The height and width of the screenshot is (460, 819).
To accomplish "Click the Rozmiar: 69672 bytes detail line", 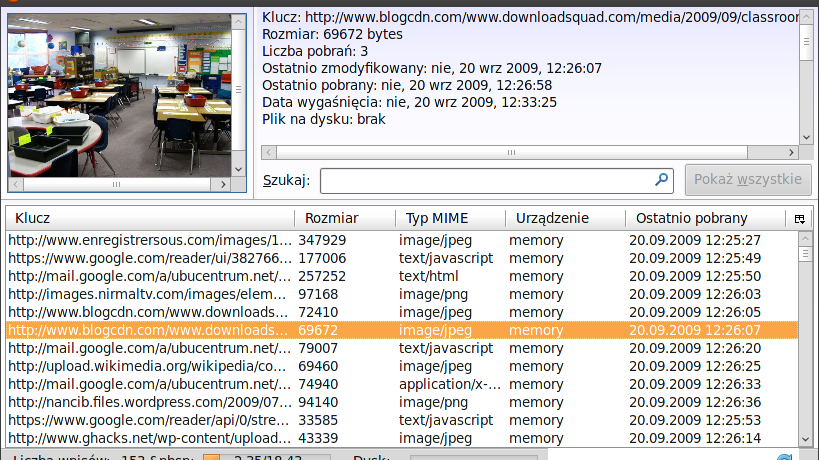I will 332,34.
